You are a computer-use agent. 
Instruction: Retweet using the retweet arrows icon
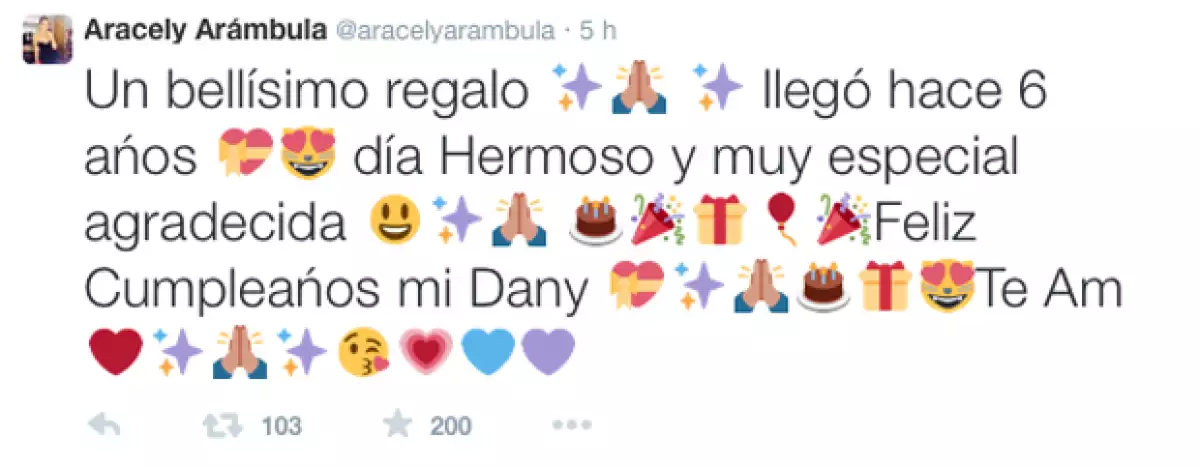click(221, 426)
